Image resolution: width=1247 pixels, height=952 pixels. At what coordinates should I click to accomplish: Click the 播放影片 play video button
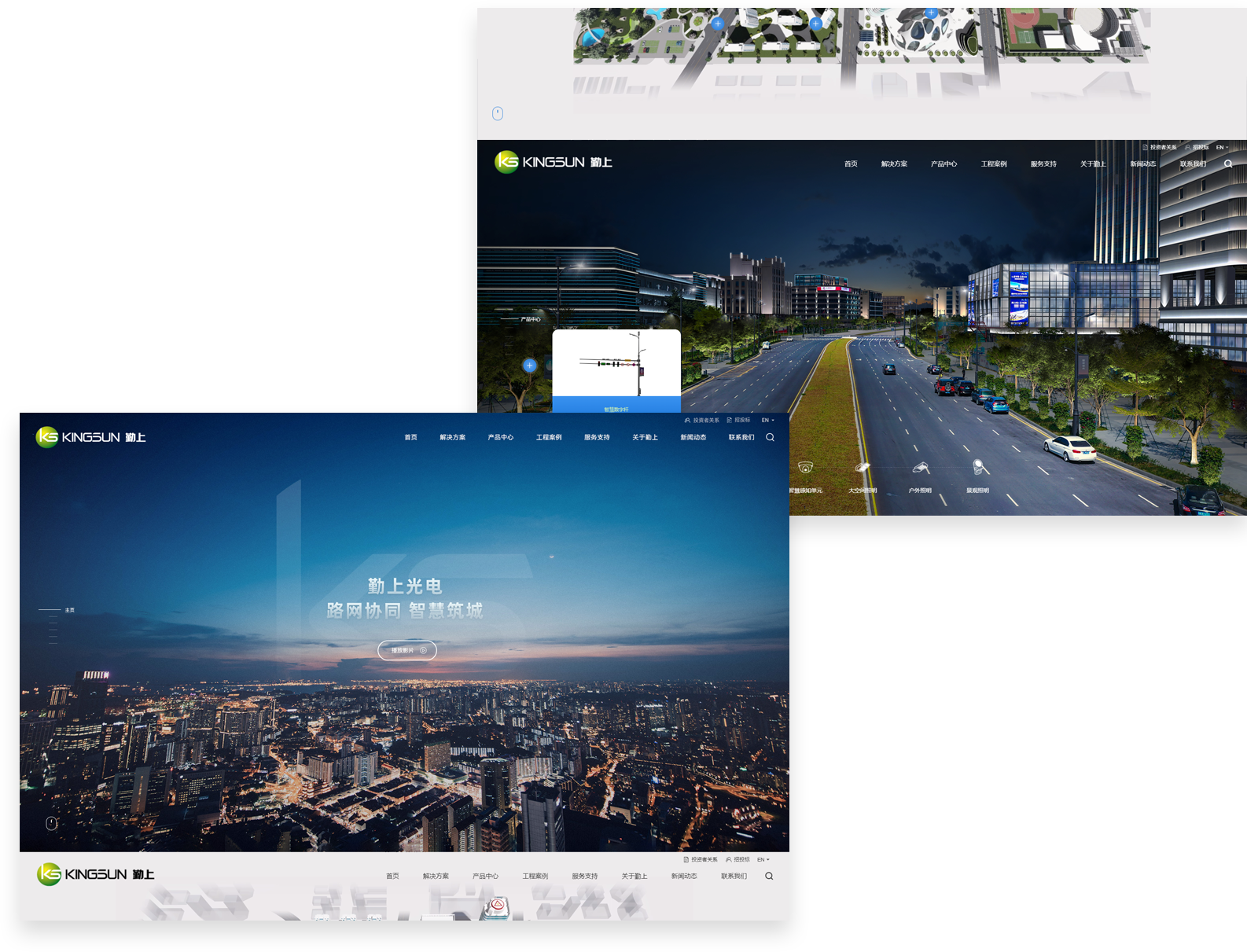(407, 650)
